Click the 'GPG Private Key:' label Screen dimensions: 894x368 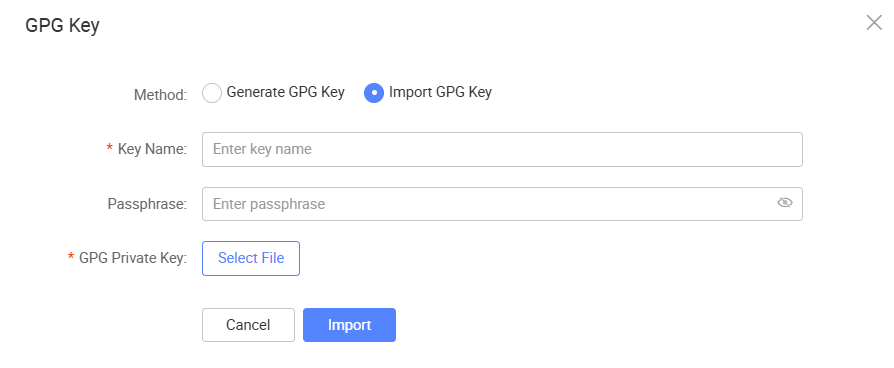click(133, 258)
